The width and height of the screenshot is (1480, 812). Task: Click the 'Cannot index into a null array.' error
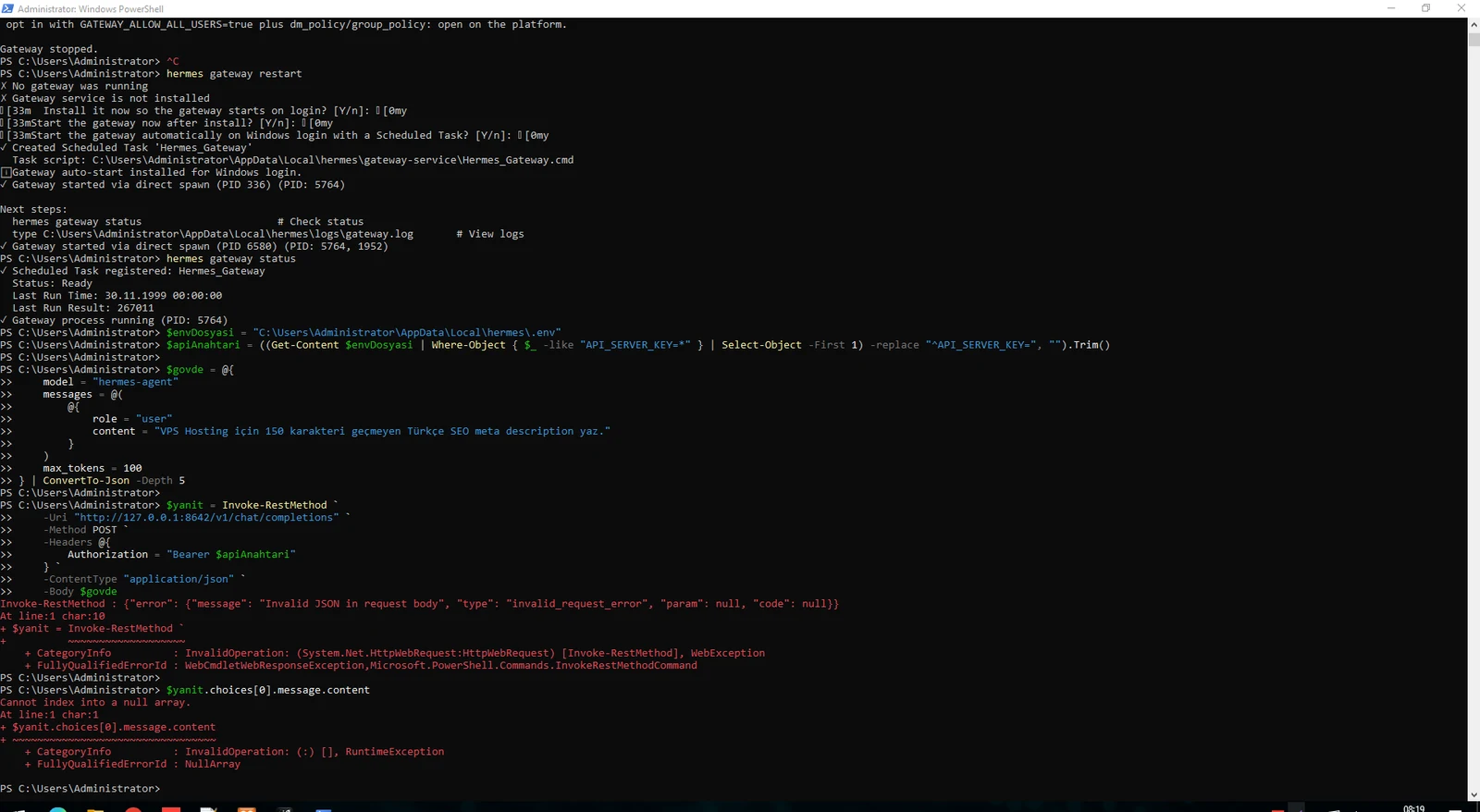click(95, 703)
